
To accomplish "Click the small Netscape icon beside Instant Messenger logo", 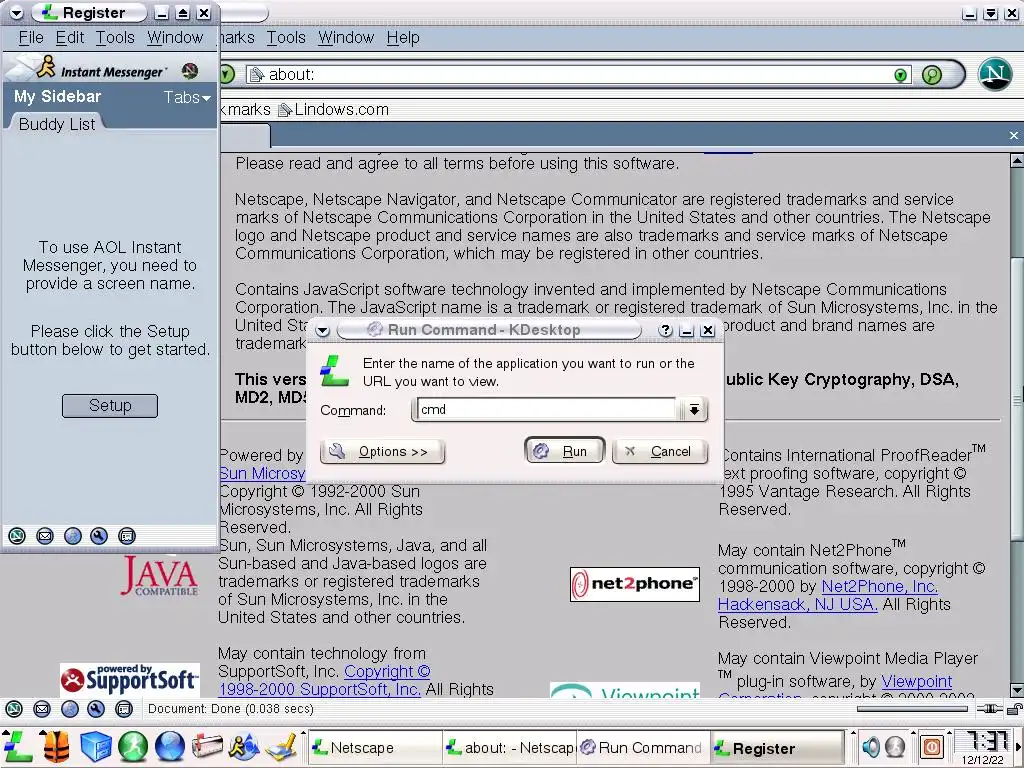I will click(190, 71).
